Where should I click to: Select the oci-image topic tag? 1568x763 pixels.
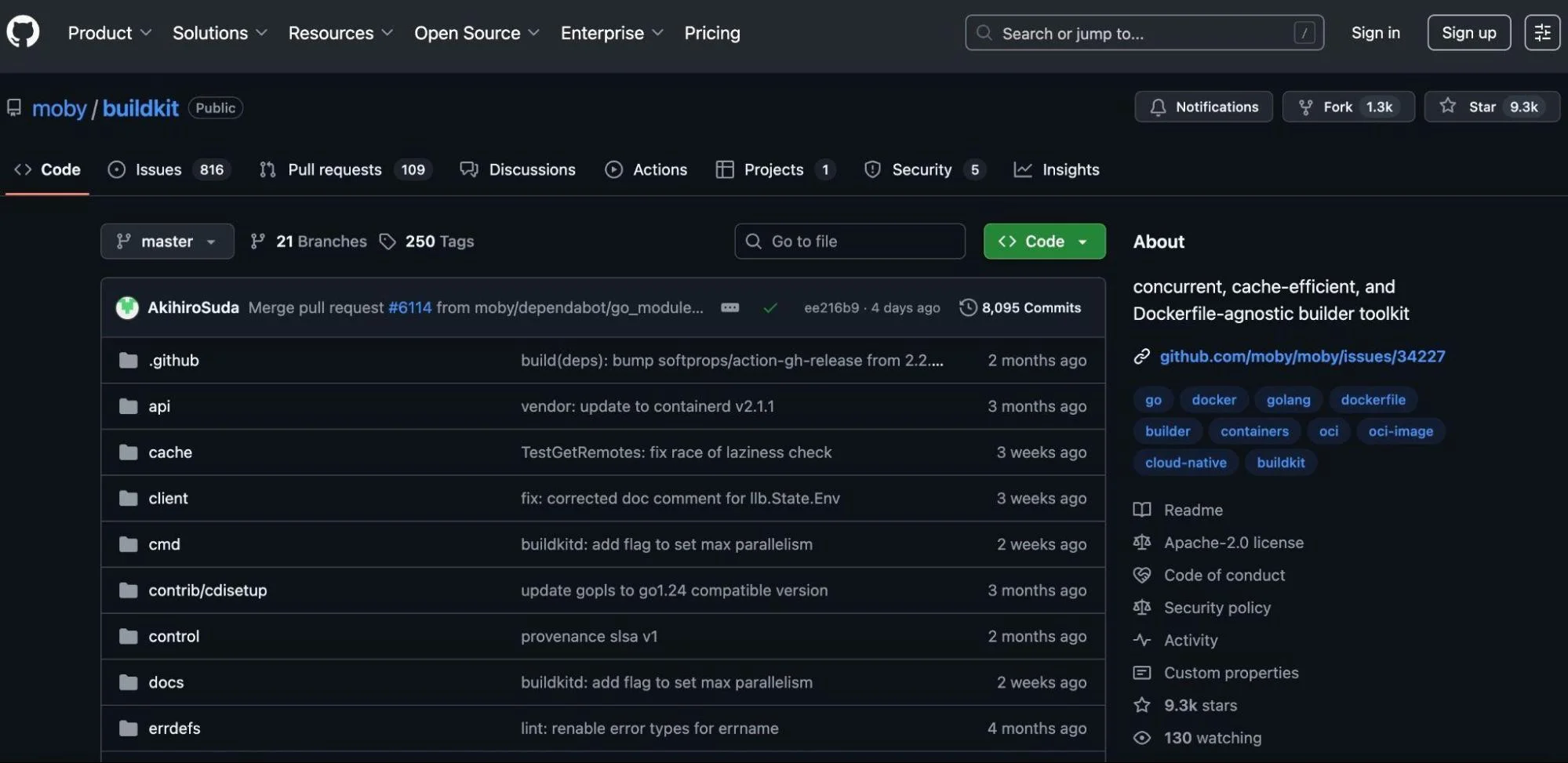(x=1400, y=431)
